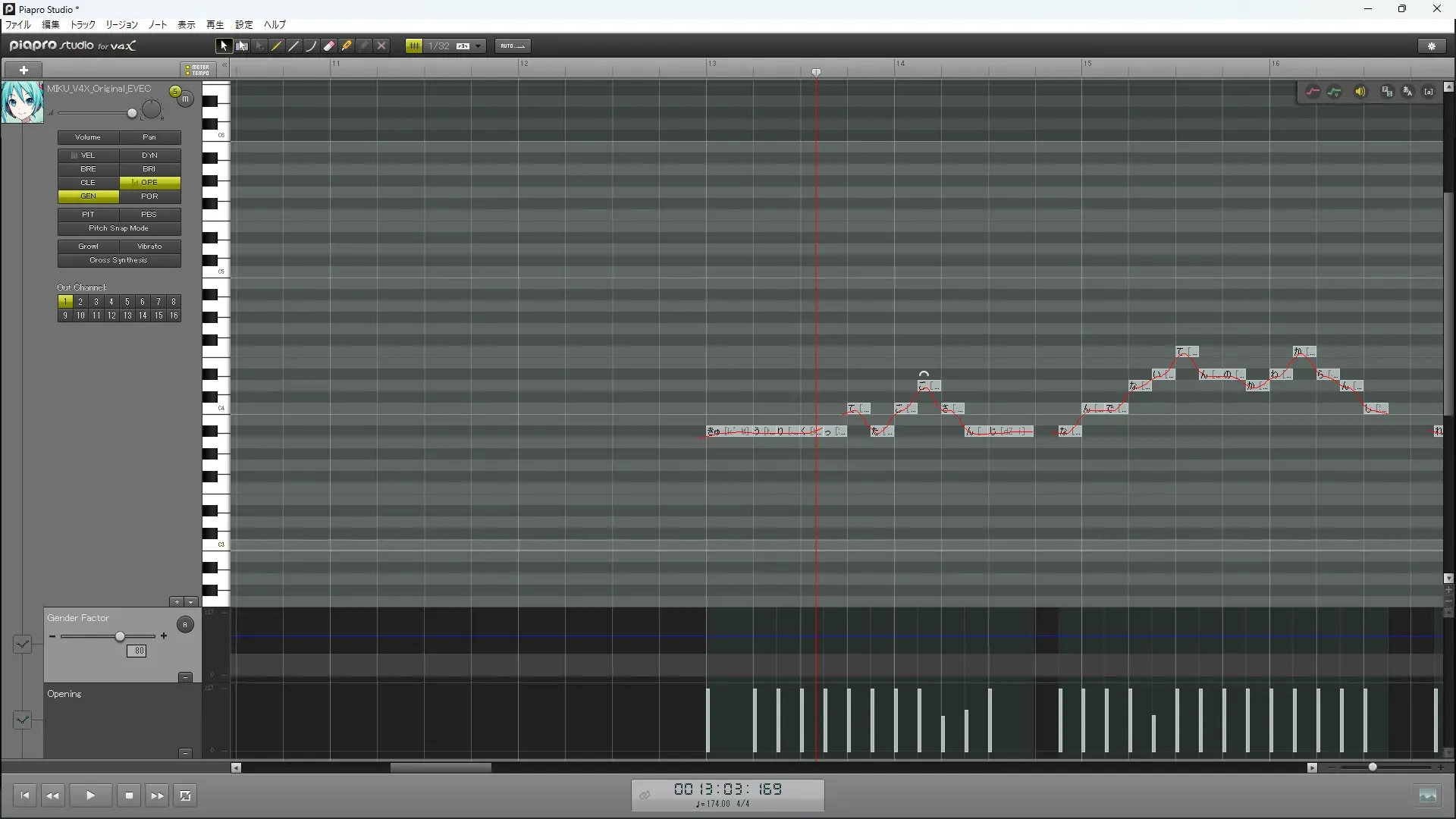Expand the Opening parameter lane selector
The height and width of the screenshot is (819, 1456).
point(22,720)
